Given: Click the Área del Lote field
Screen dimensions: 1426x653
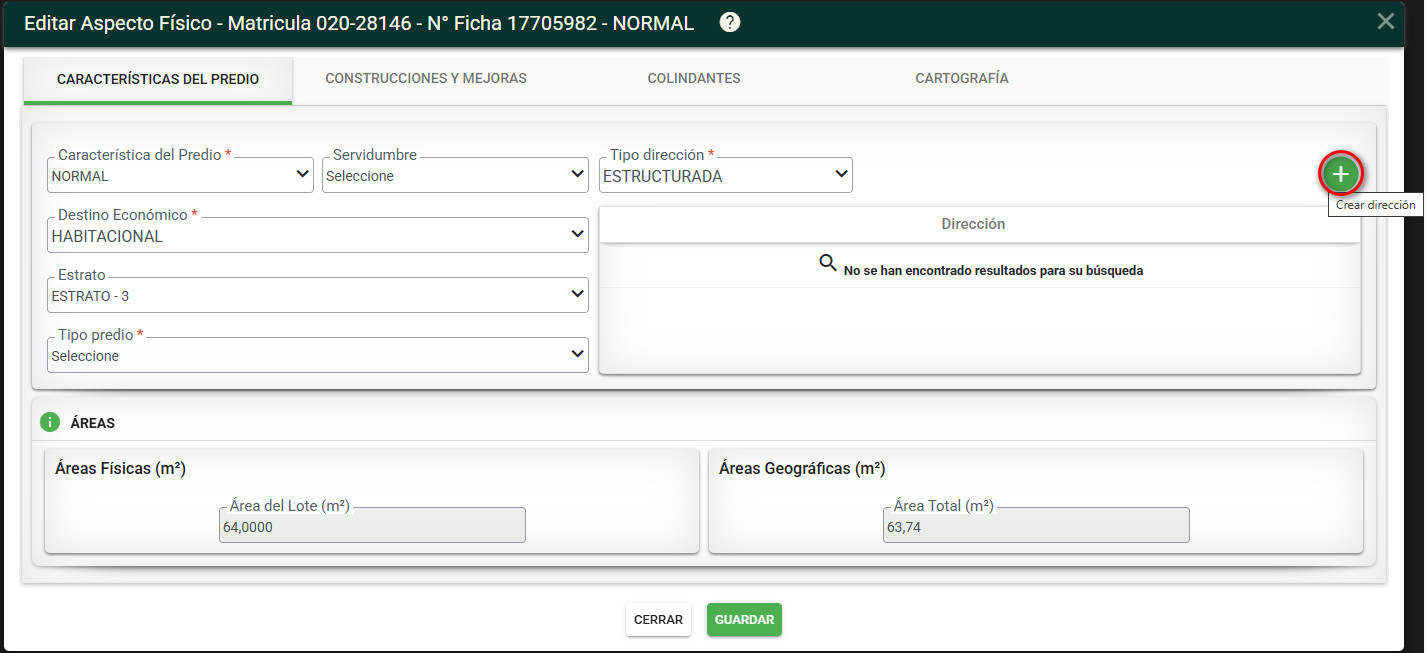Looking at the screenshot, I should (372, 525).
